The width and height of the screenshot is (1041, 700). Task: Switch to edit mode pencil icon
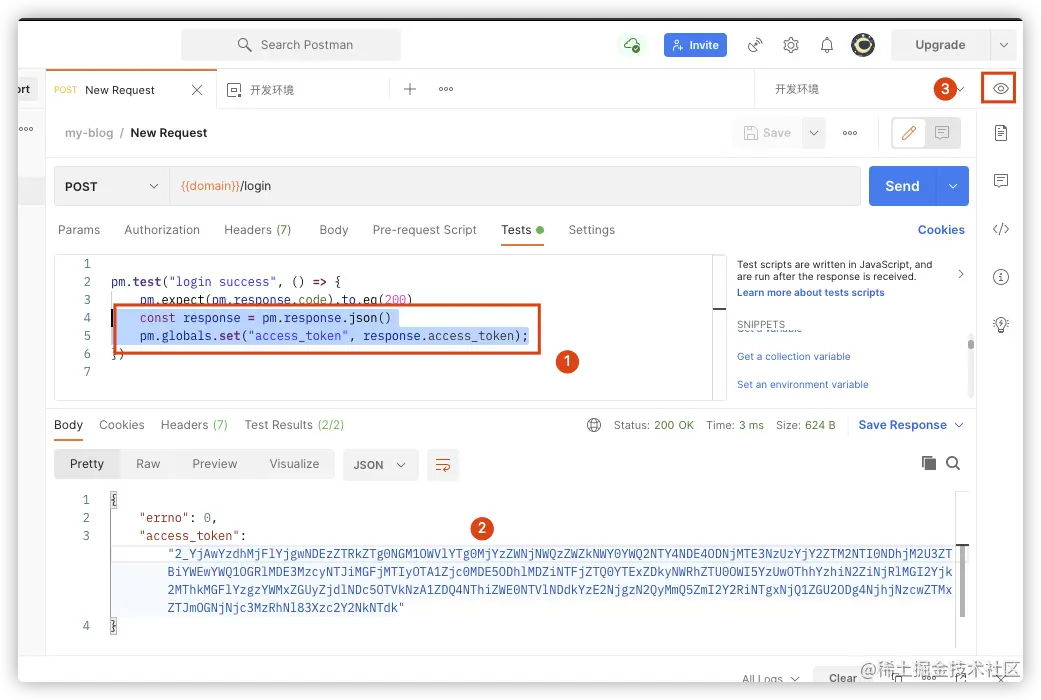coord(909,133)
